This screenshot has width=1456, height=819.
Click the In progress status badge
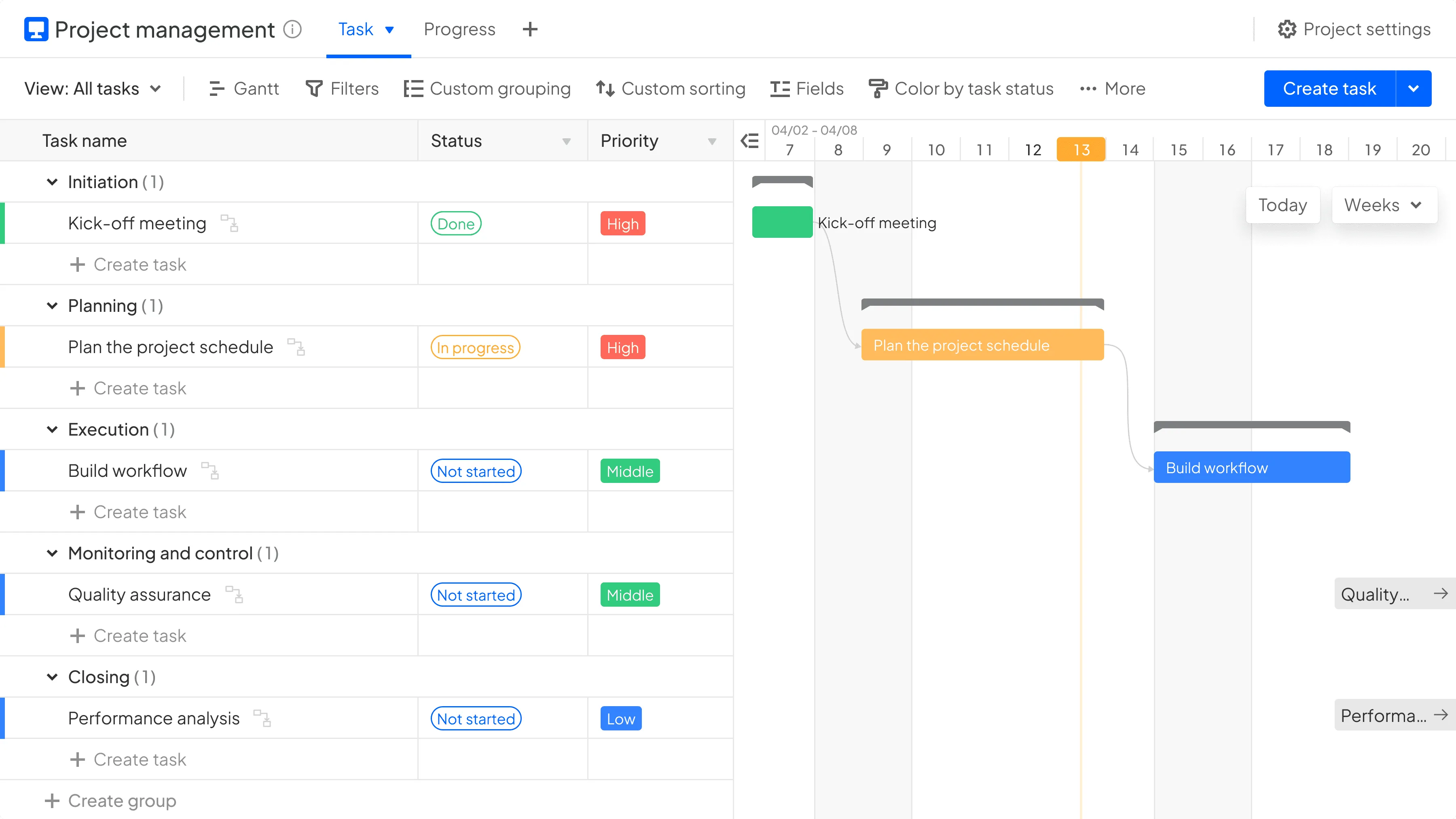pos(475,347)
